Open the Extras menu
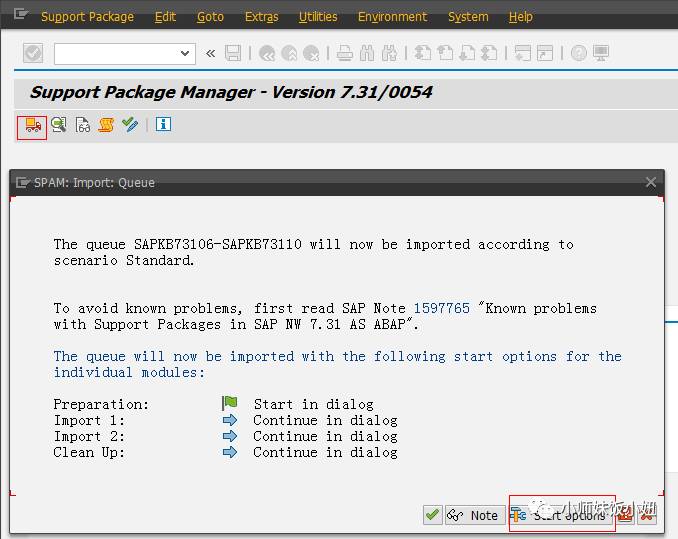Screen dimensions: 678x539 [262, 17]
